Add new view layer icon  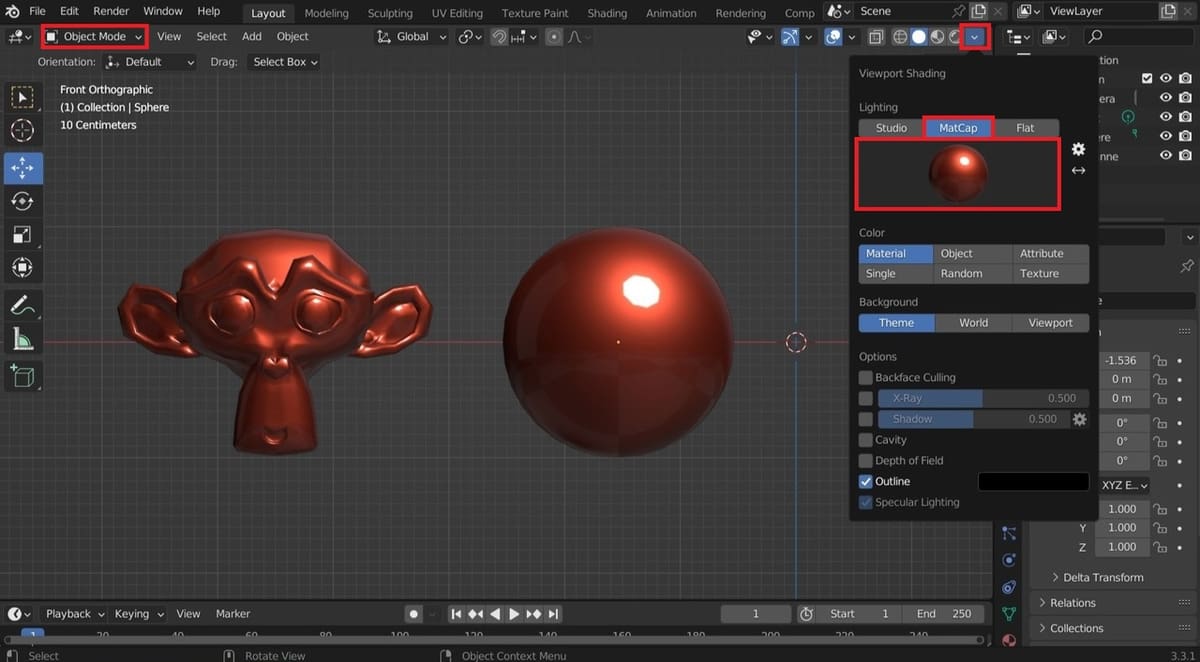pyautogui.click(x=1167, y=12)
